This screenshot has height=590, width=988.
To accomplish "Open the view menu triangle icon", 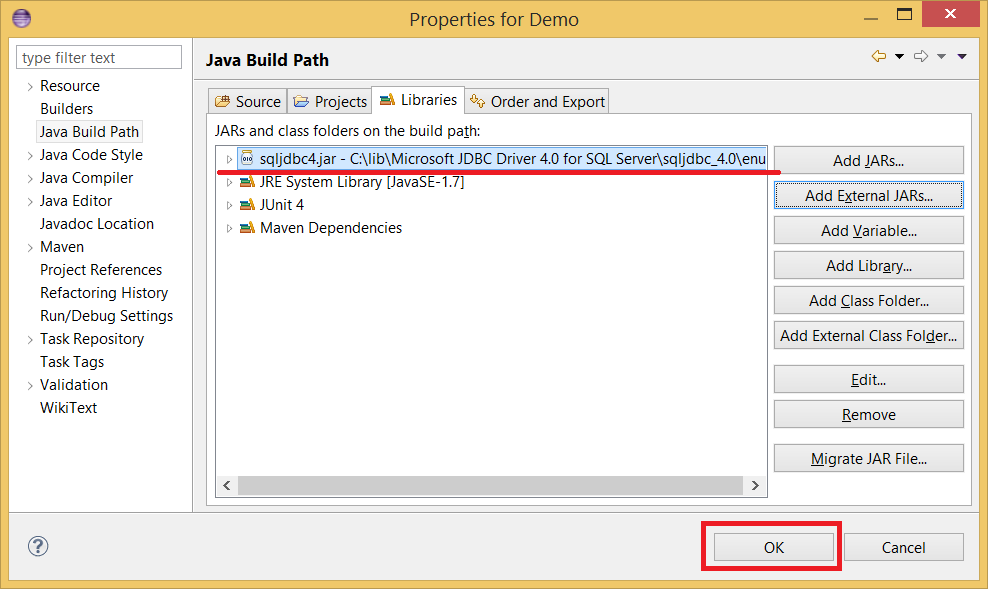I will click(961, 57).
